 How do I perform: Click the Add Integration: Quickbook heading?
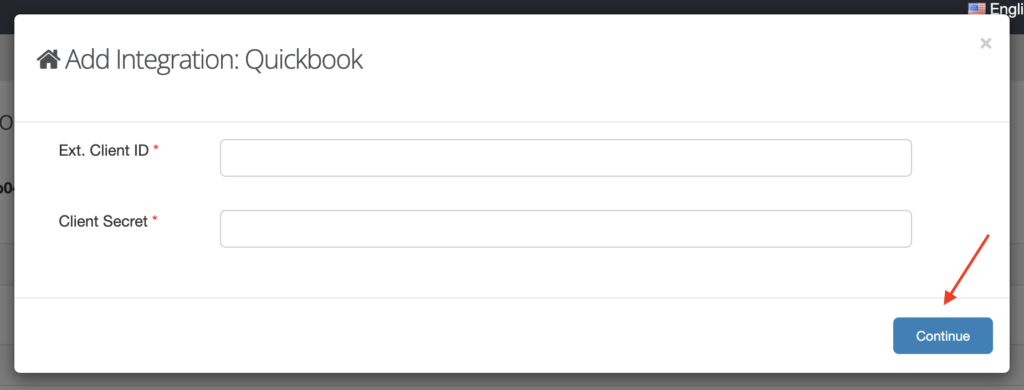pos(200,60)
